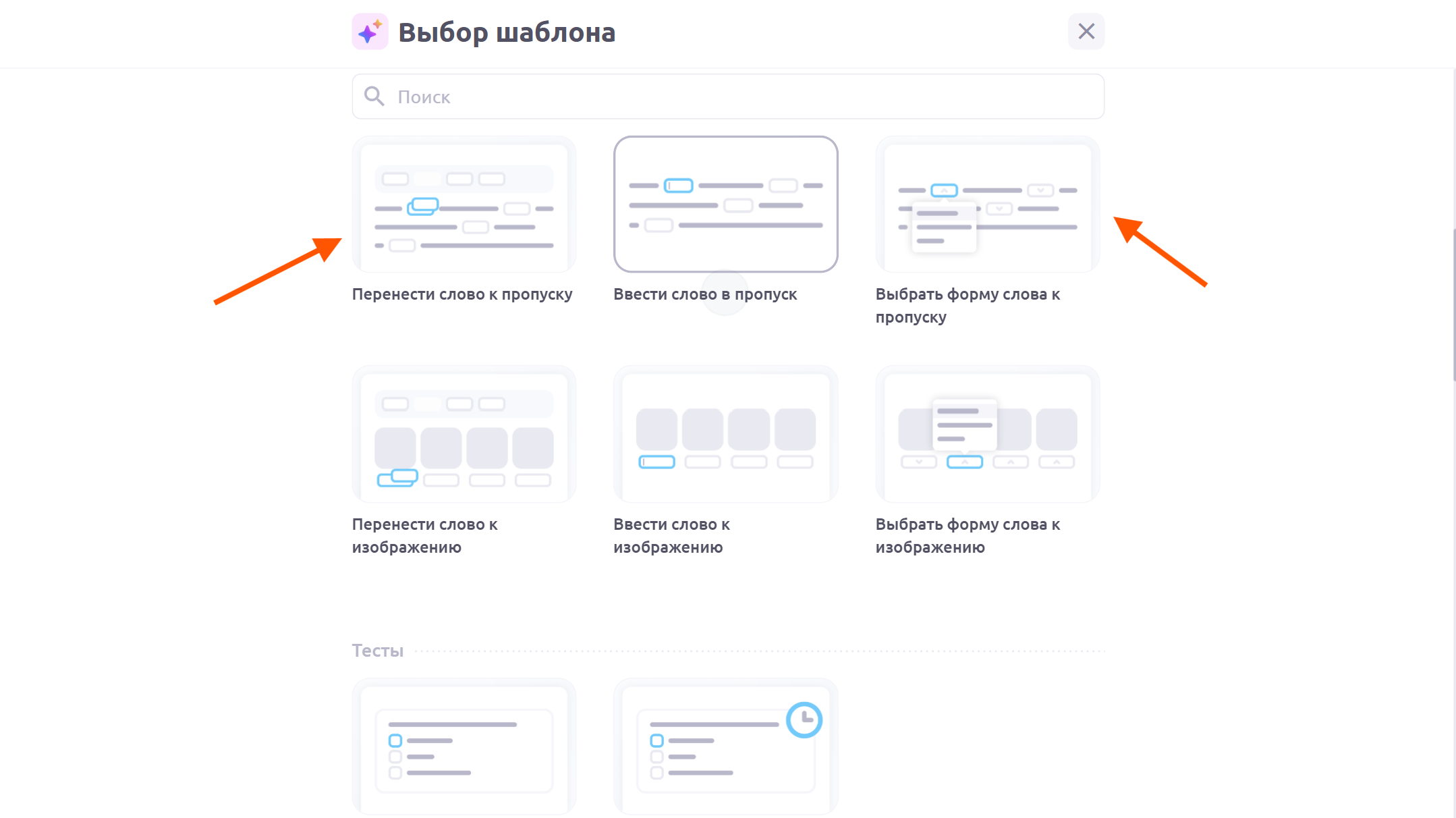Image resolution: width=1456 pixels, height=818 pixels.
Task: Pick the 'Перенести слово к изображению' template card
Action: 464,434
